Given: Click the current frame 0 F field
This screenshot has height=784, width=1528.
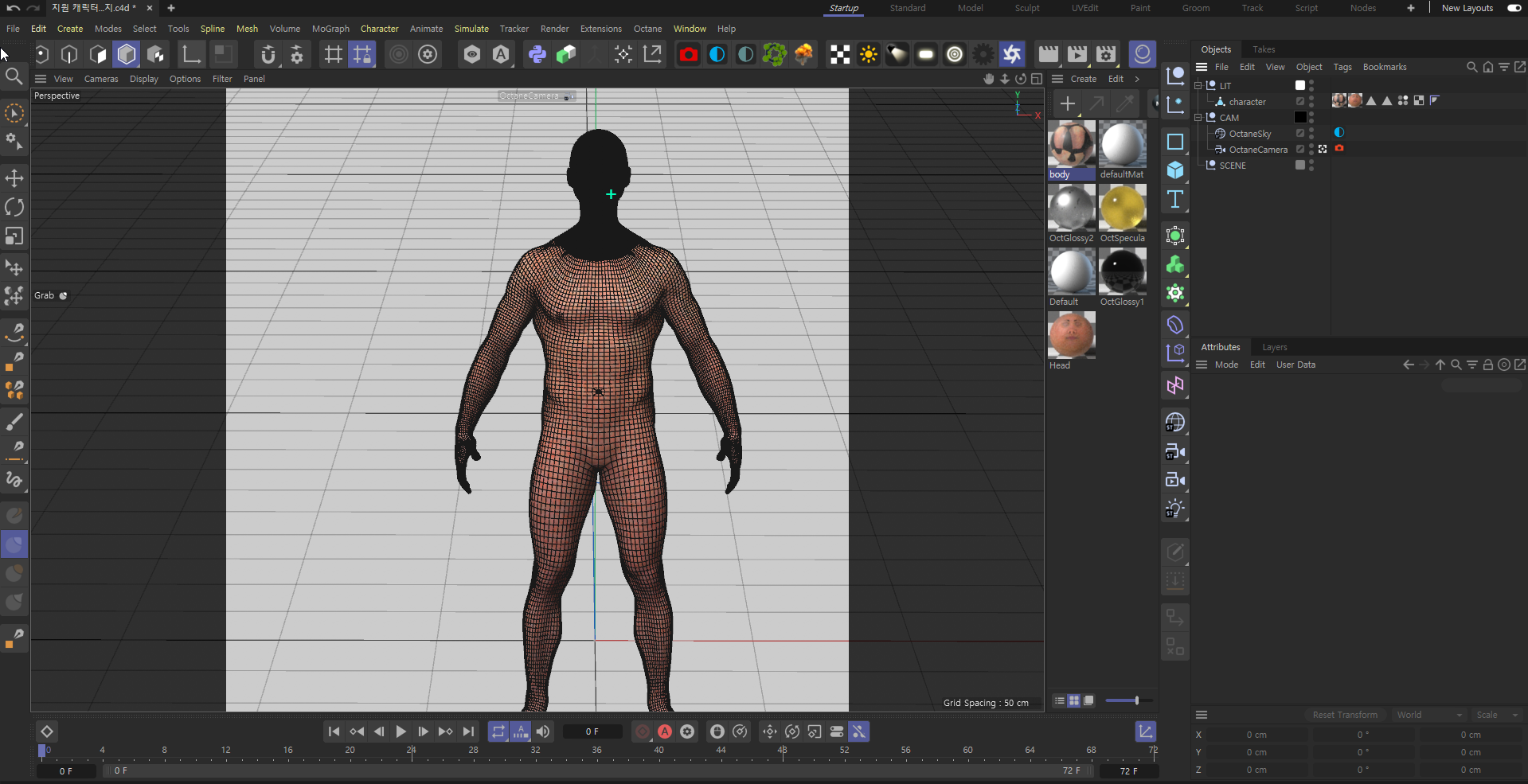Looking at the screenshot, I should (592, 731).
